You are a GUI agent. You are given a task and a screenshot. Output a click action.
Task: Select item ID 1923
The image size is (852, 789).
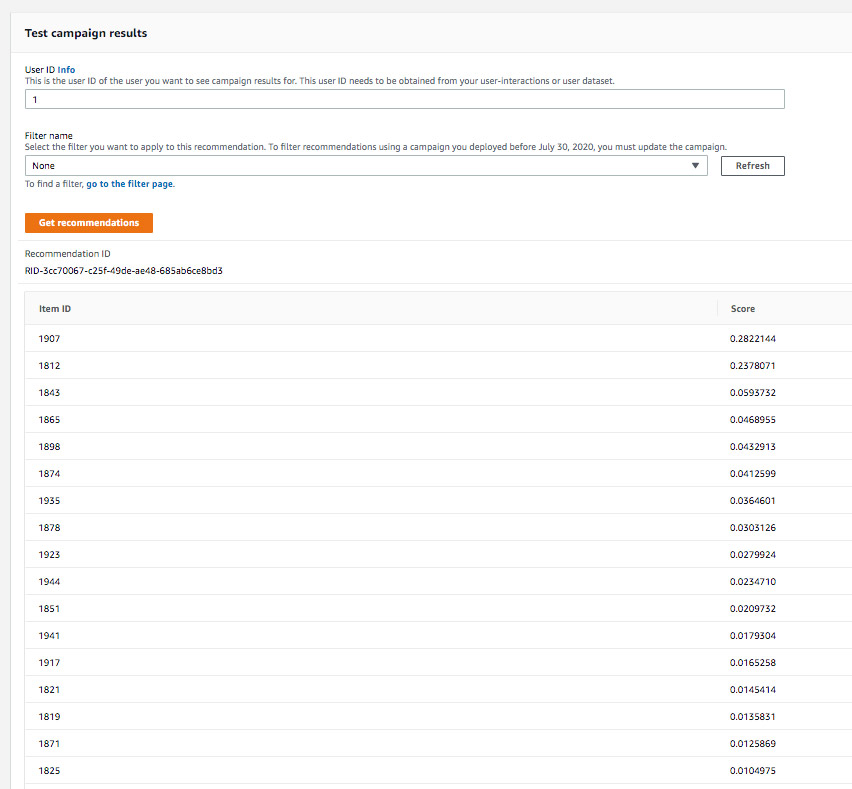(x=49, y=555)
